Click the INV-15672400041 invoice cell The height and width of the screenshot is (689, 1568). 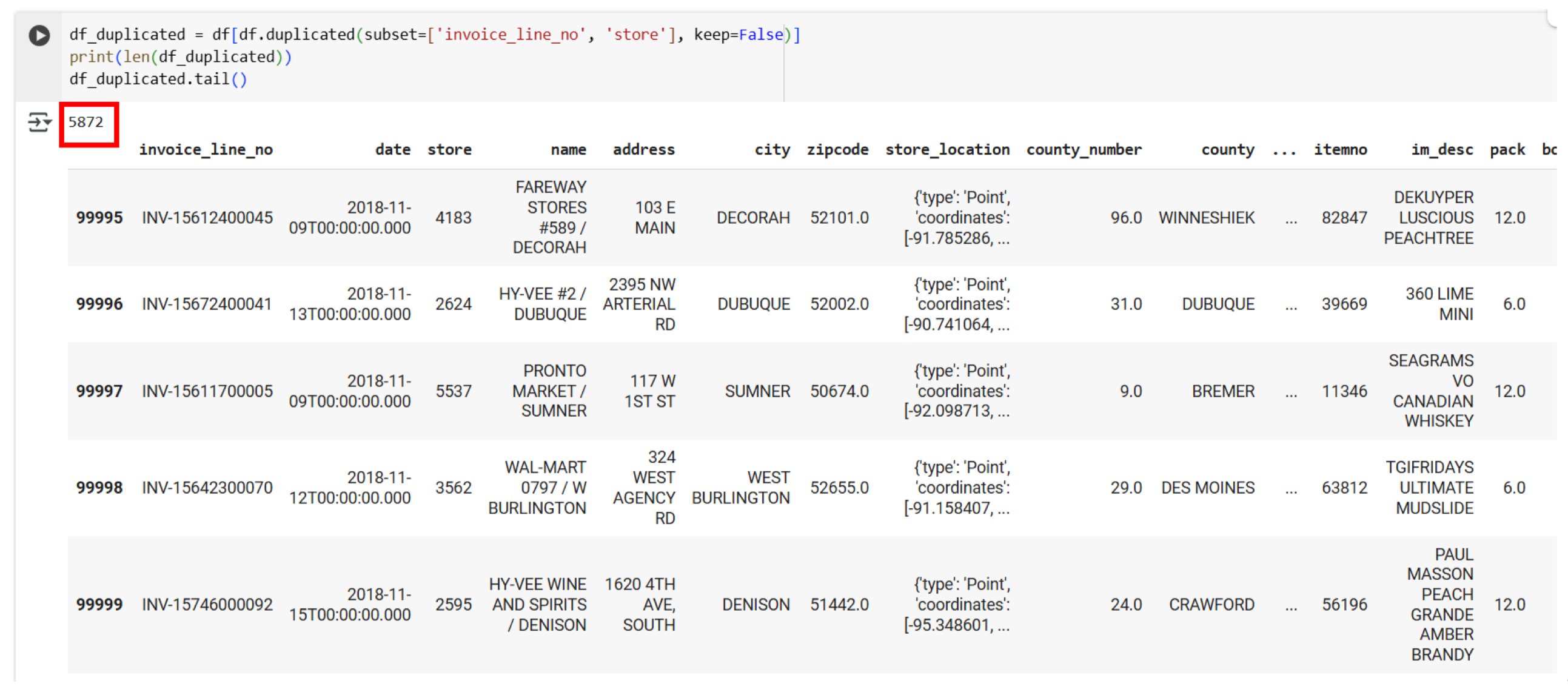(207, 304)
